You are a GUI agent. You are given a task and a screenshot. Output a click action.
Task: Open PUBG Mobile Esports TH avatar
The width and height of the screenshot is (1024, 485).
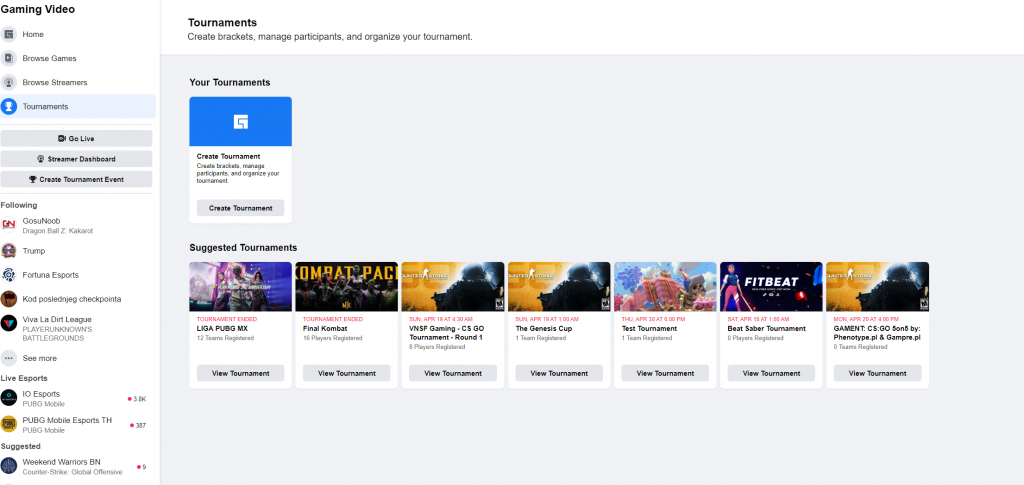(9, 425)
